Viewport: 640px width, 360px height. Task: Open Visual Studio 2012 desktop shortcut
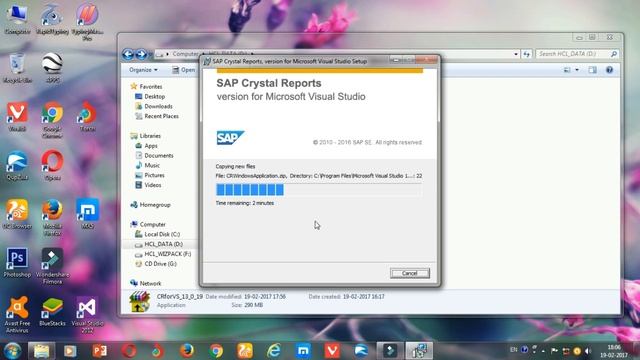pyautogui.click(x=87, y=314)
